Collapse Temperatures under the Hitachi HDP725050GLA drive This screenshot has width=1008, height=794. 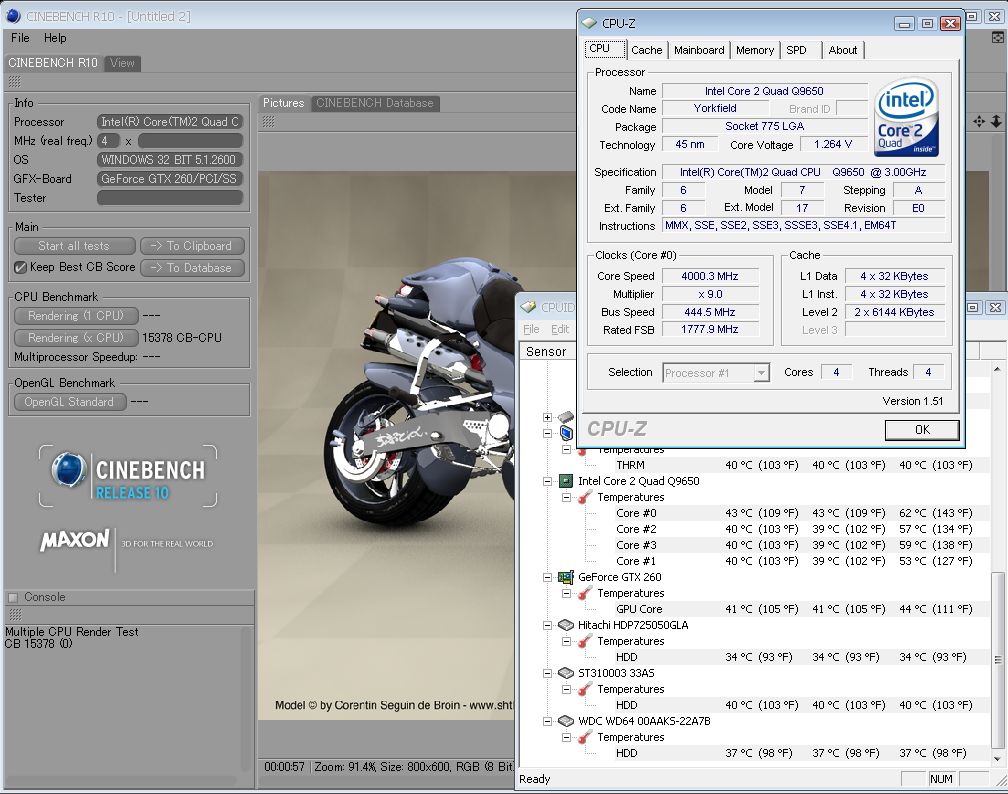coord(566,641)
